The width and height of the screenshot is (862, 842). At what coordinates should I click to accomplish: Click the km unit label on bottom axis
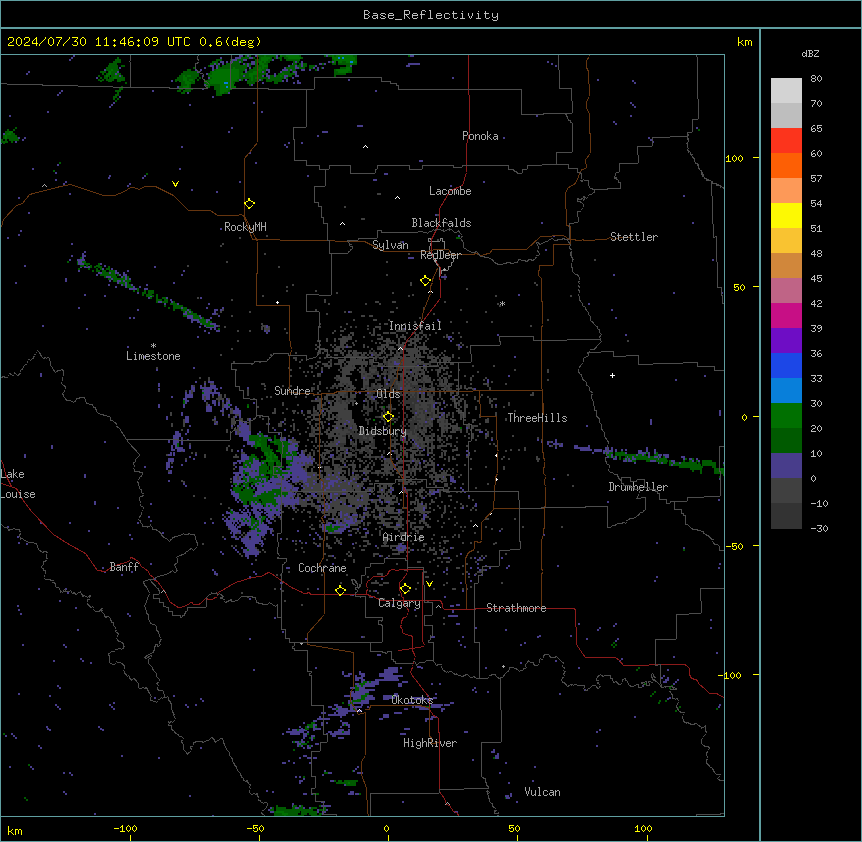[15, 830]
